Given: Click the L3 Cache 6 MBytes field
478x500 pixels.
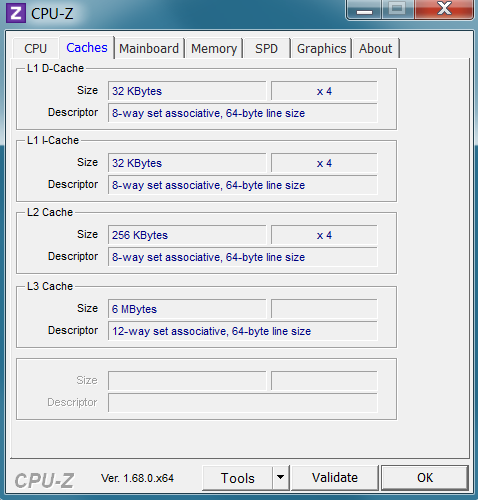Looking at the screenshot, I should [187, 309].
